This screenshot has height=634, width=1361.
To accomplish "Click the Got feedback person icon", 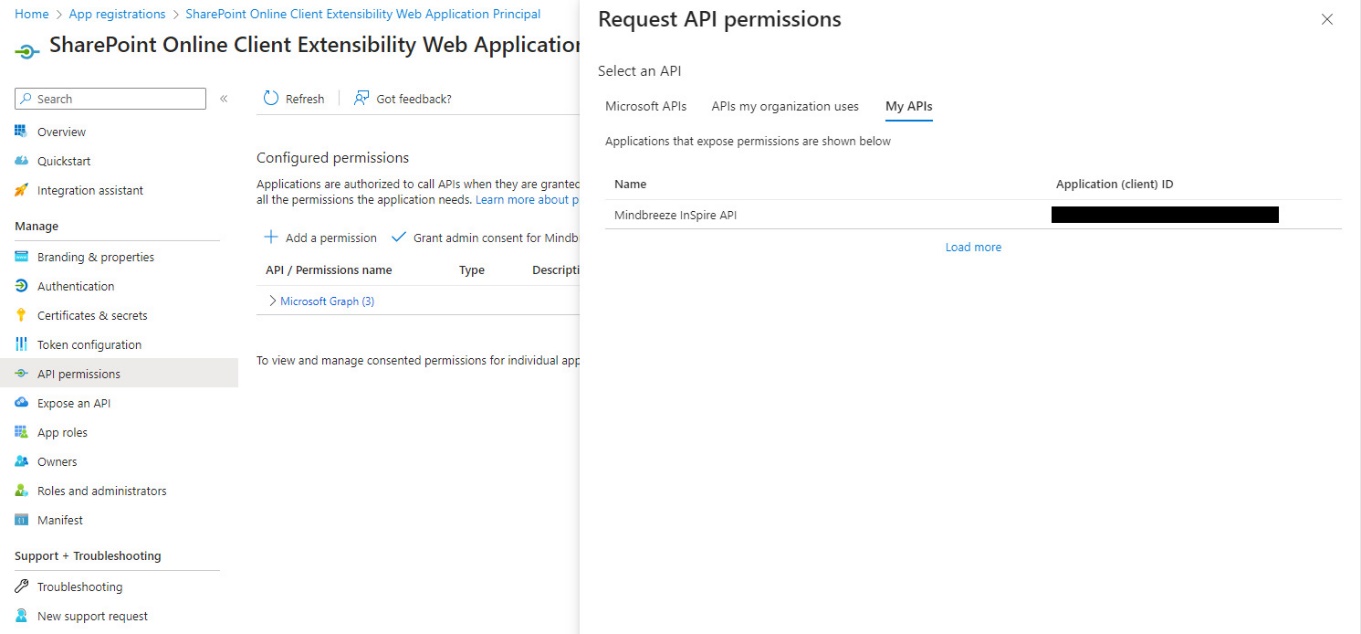I will tap(361, 98).
